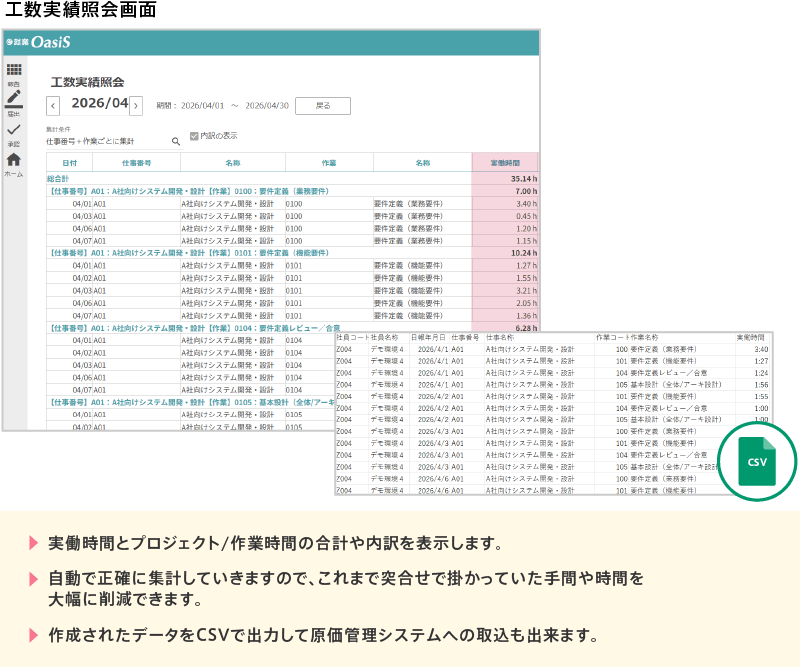
Task: Open the 集計条件 selection field
Action: point(113,141)
